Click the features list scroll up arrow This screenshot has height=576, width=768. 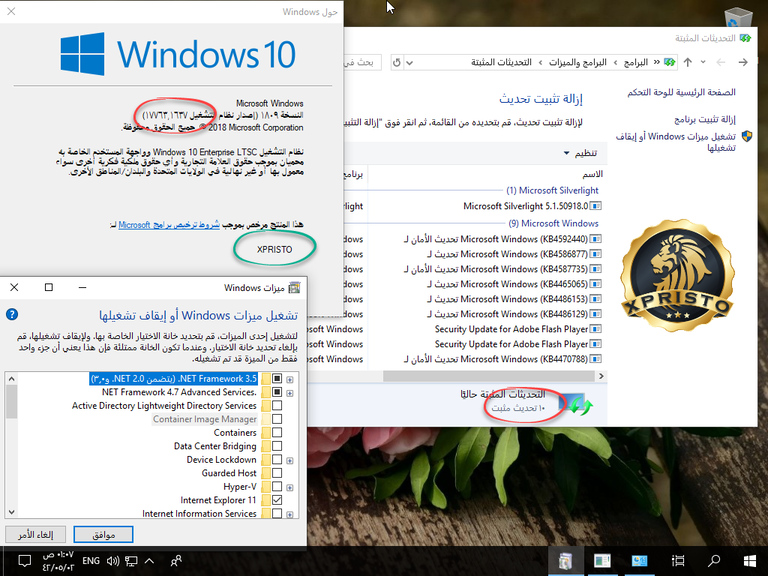[11, 379]
